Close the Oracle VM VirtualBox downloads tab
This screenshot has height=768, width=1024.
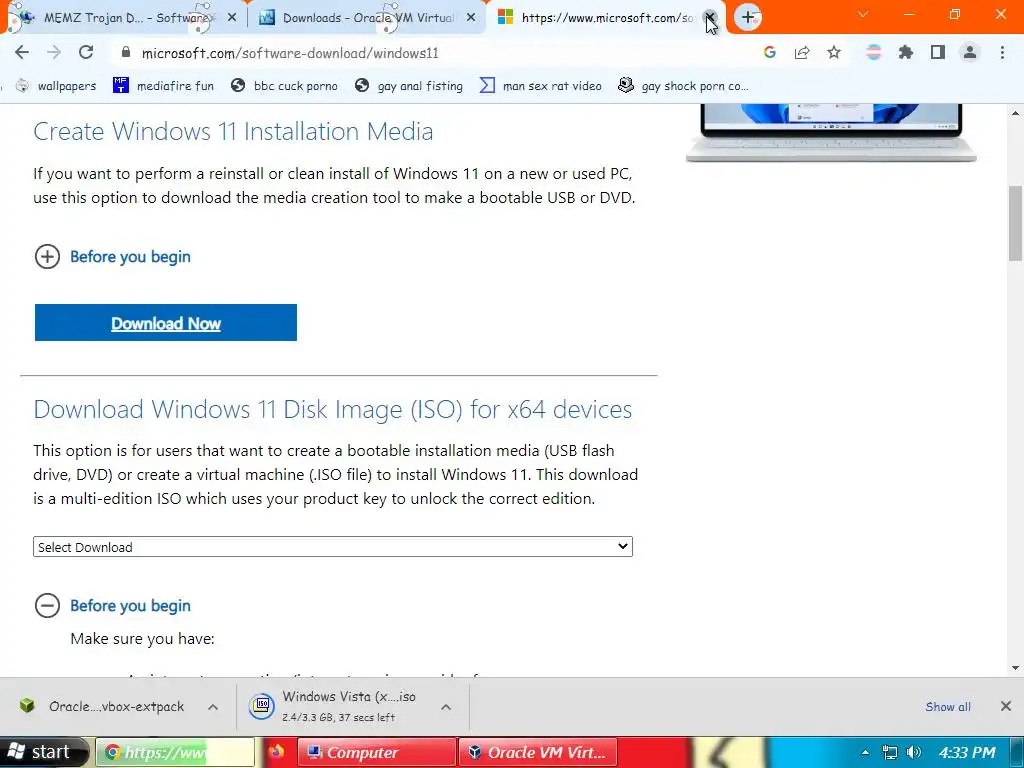(x=471, y=18)
